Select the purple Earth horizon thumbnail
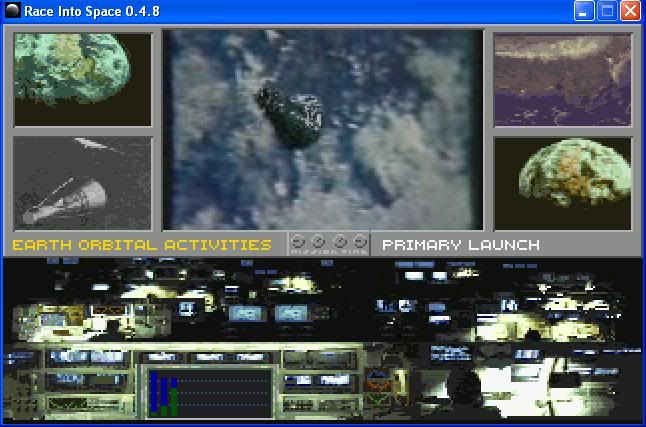Viewport: 646px width, 427px height. point(562,80)
